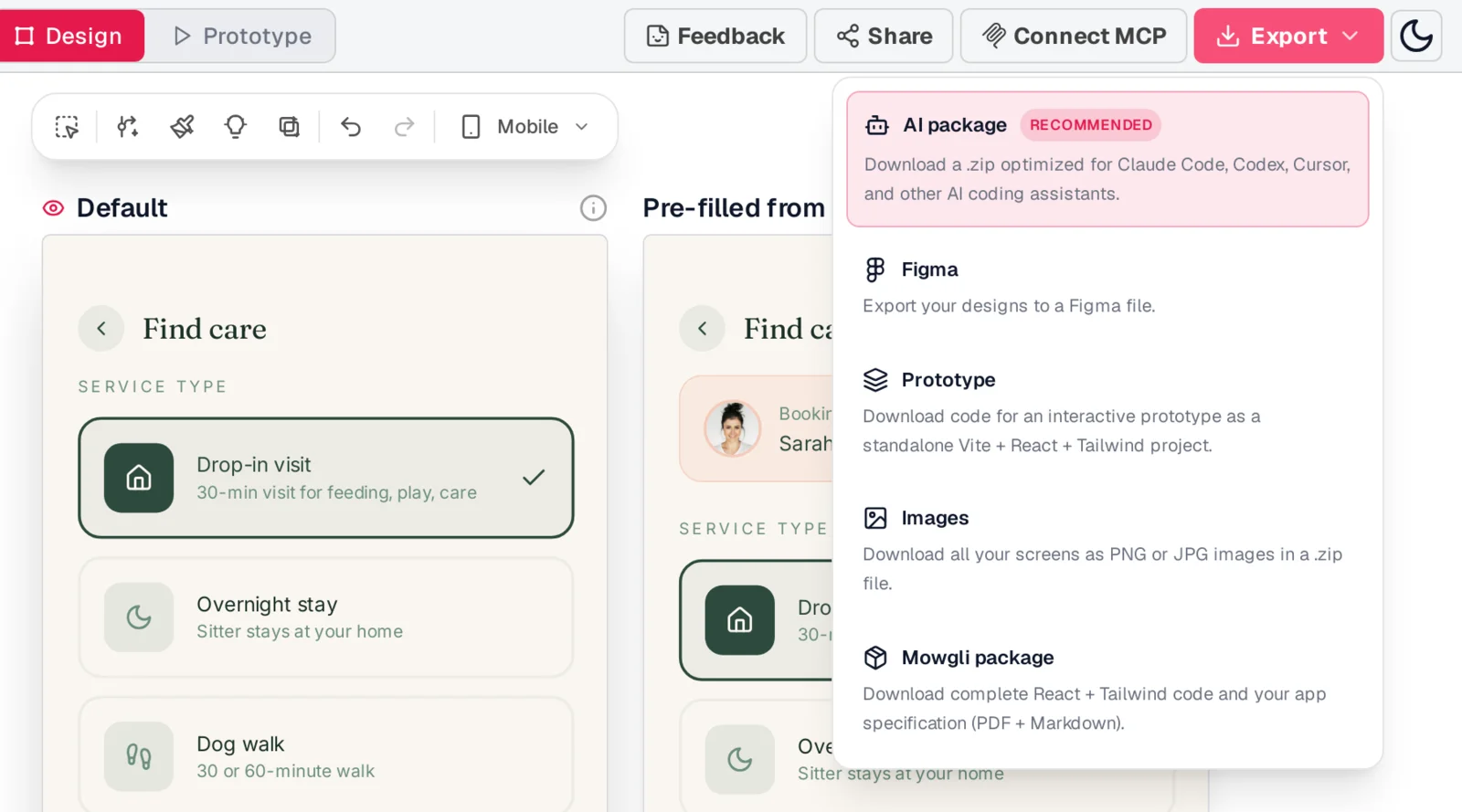This screenshot has height=812, width=1462.
Task: Click the lightbulb ideas icon
Action: [236, 126]
